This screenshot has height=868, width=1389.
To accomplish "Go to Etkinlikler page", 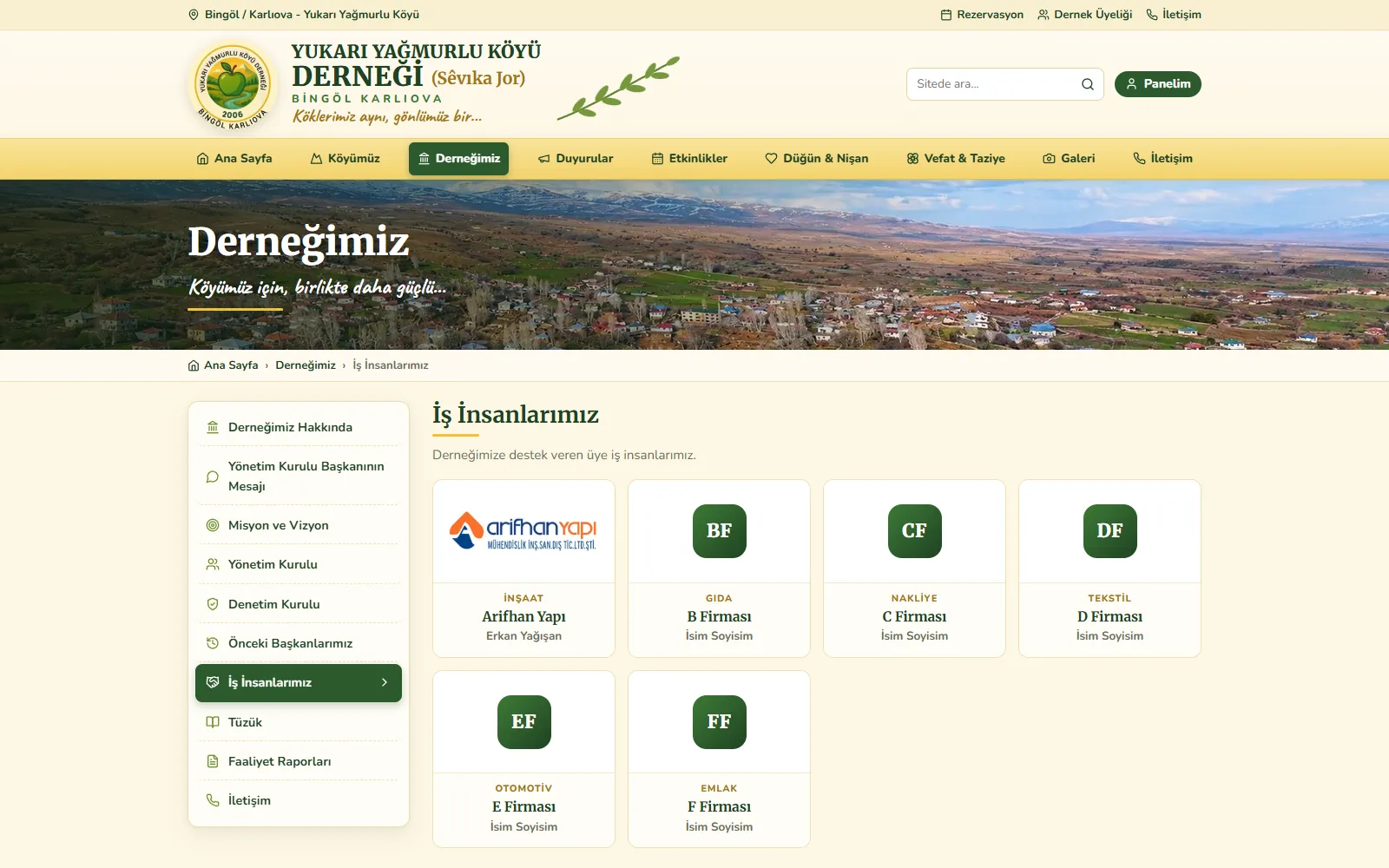I will [x=689, y=159].
